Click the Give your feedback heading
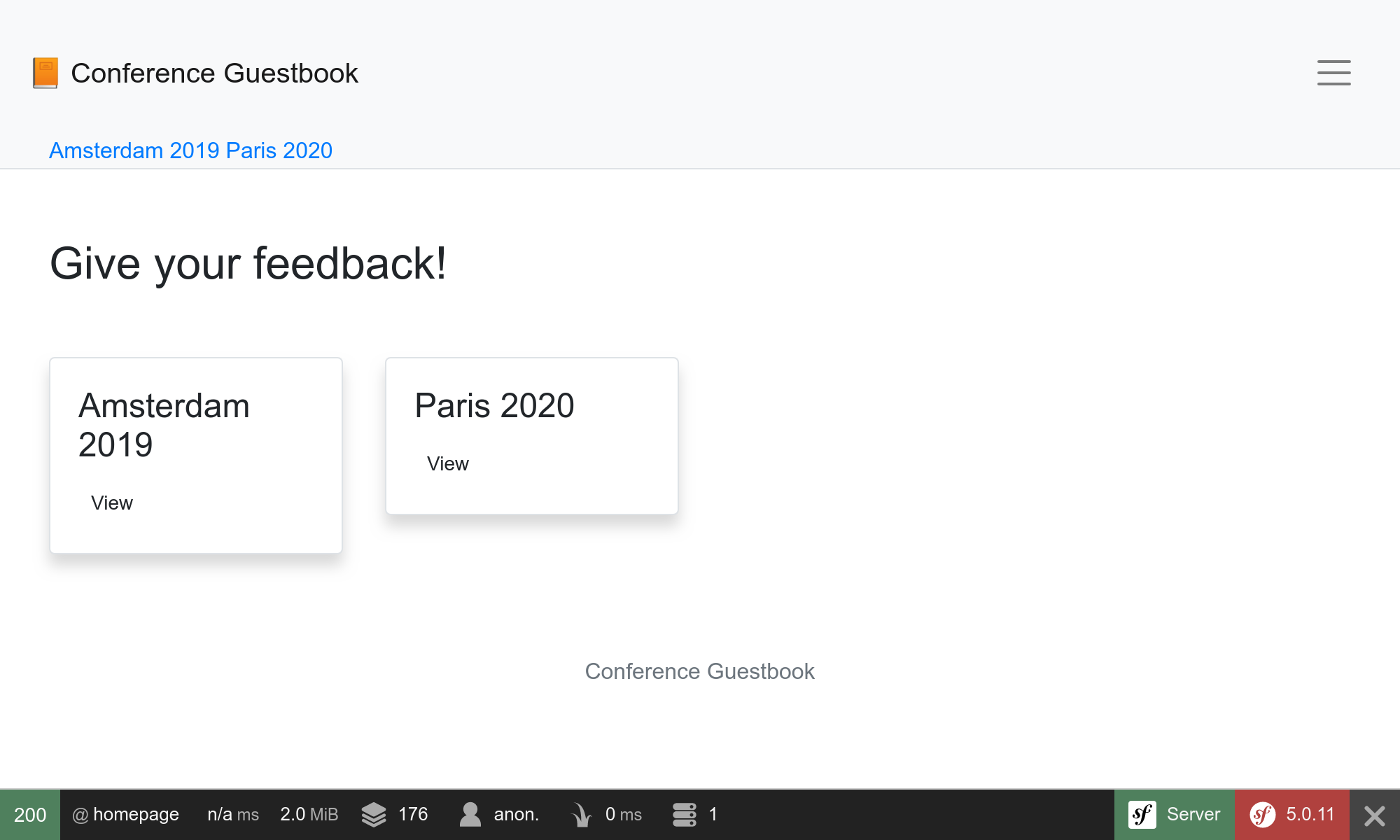 pyautogui.click(x=248, y=263)
